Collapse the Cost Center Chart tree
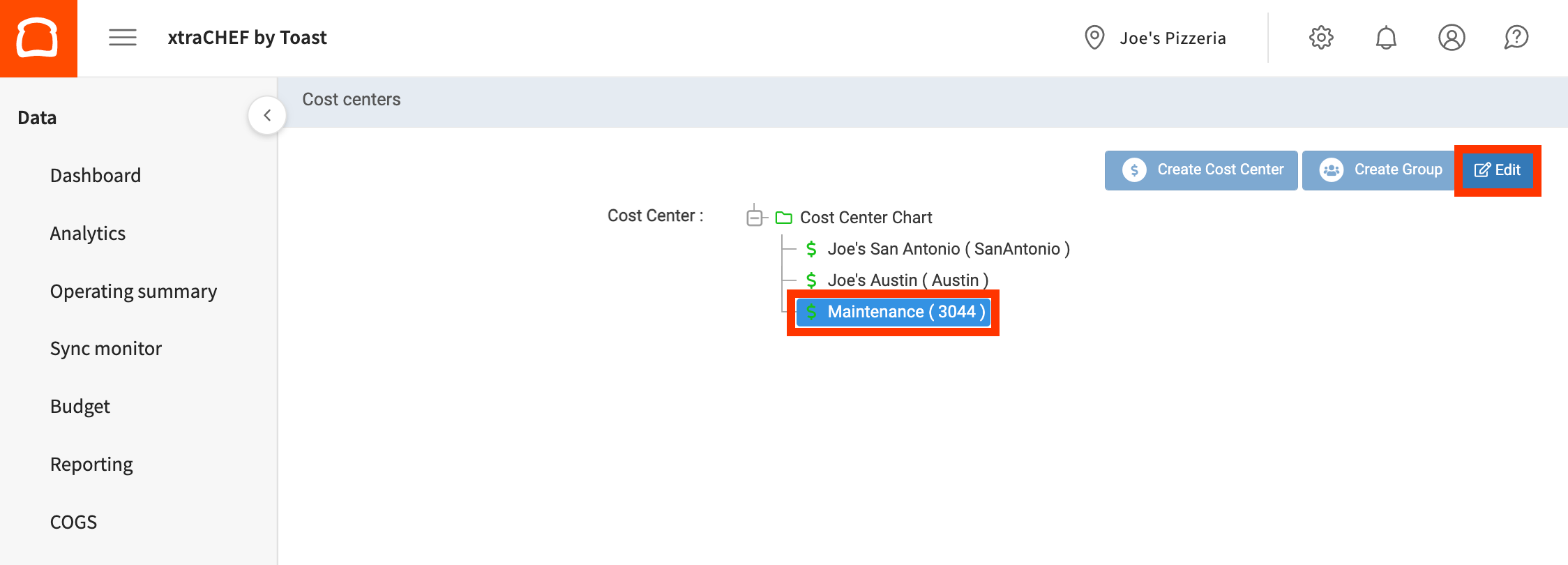 754,218
